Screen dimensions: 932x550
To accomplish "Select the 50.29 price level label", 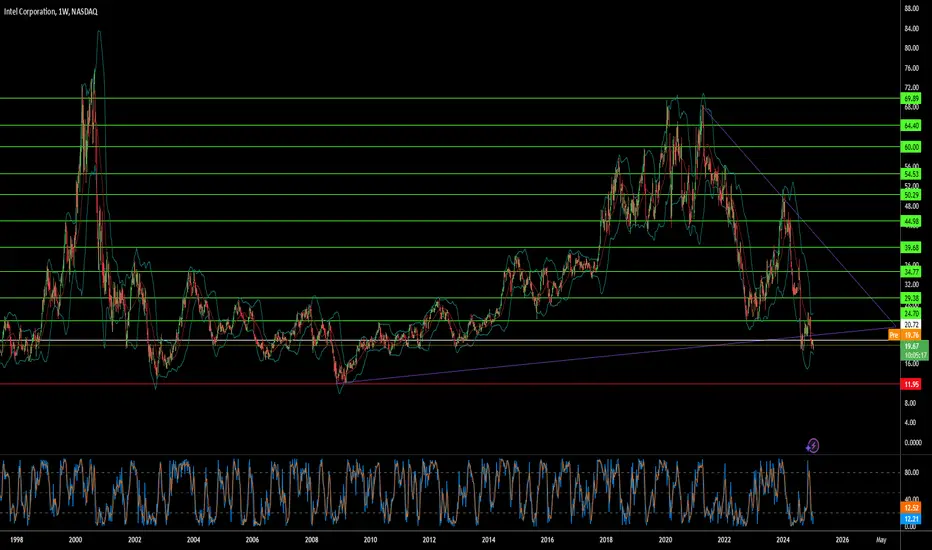I will pyautogui.click(x=911, y=195).
